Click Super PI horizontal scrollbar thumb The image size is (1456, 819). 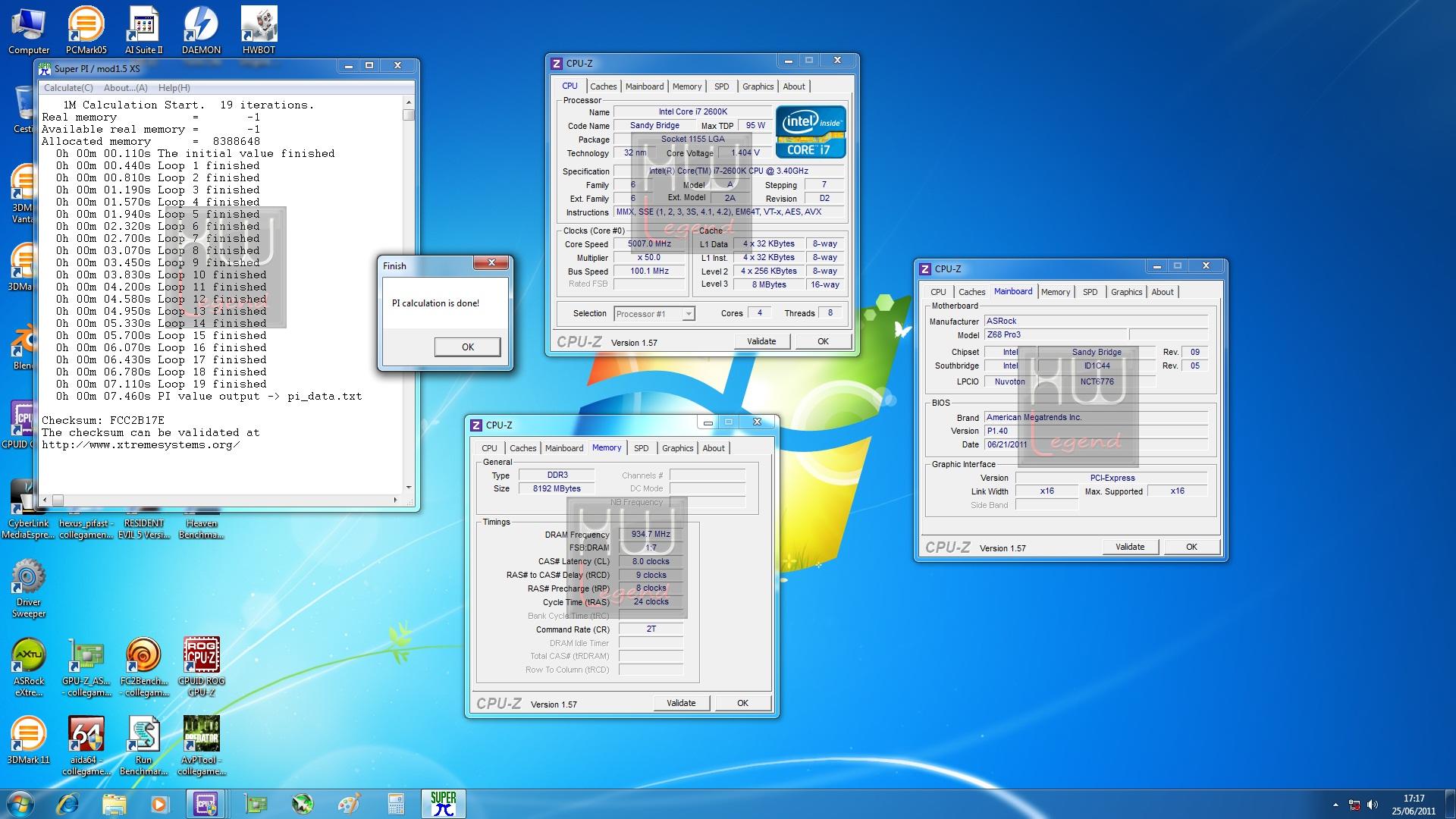point(58,500)
